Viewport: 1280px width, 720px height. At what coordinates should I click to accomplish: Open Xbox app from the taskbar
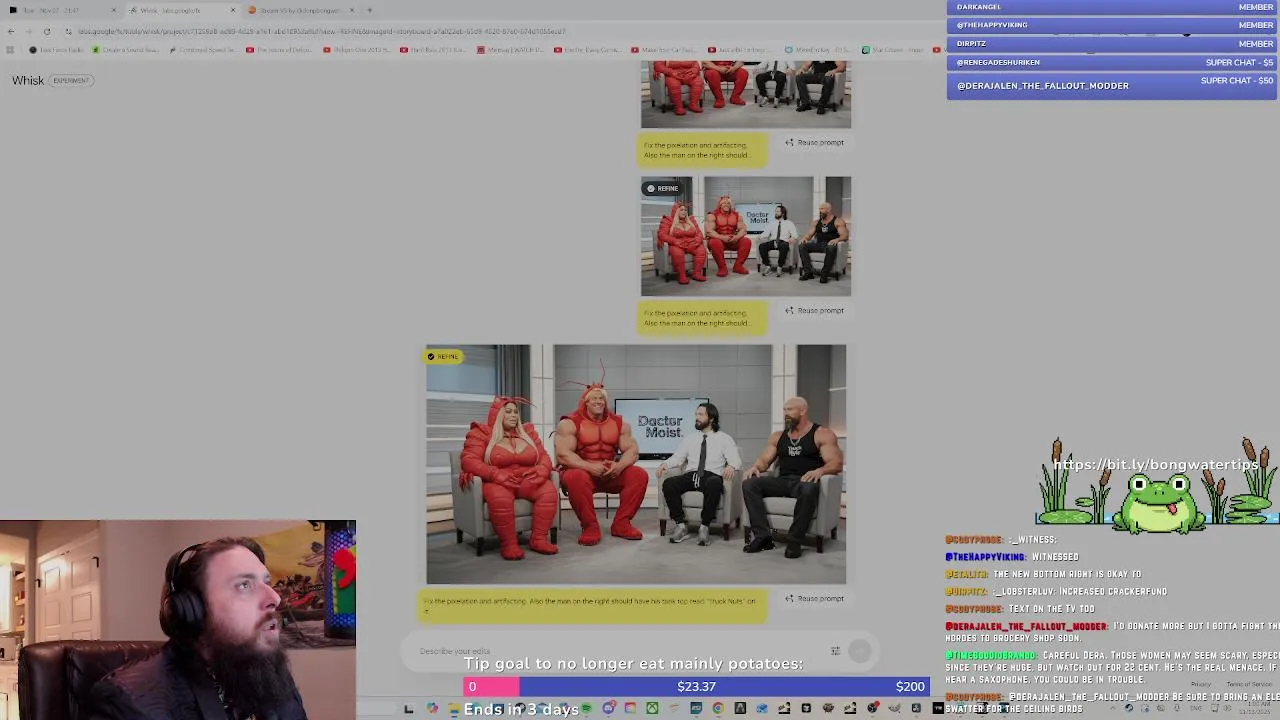652,708
